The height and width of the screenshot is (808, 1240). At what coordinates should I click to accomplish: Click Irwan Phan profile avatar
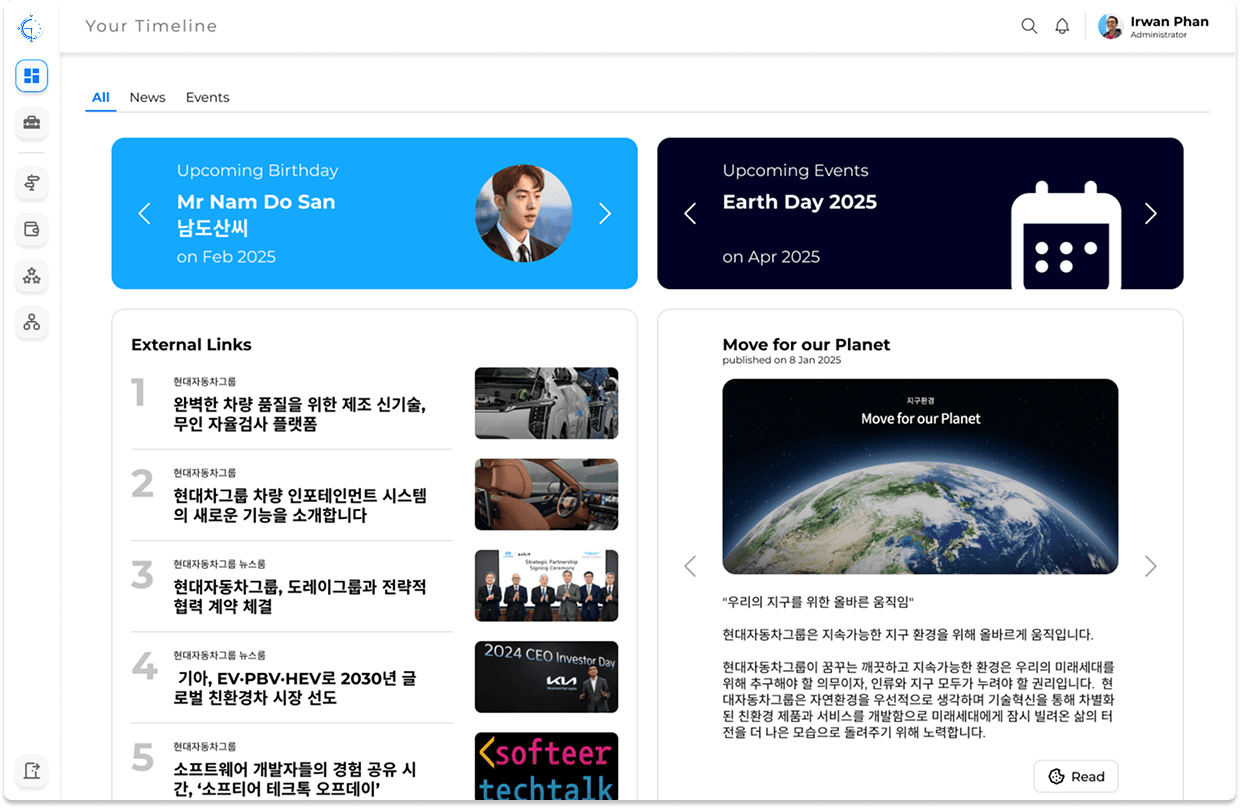click(x=1110, y=27)
